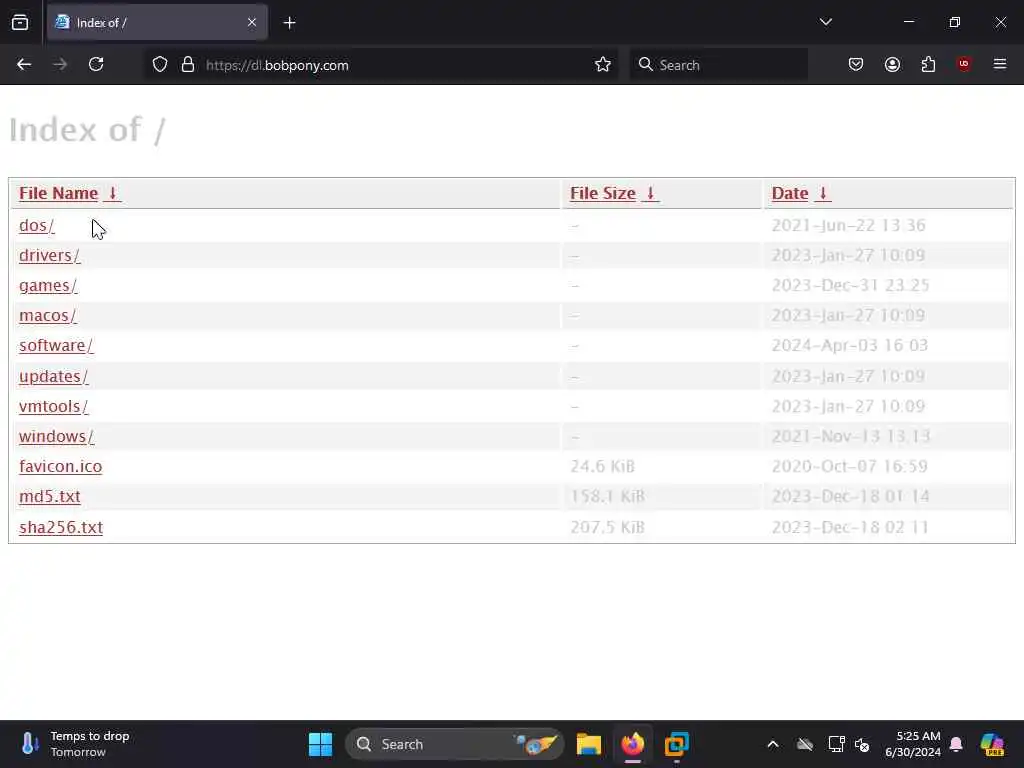Go forward one page
The height and width of the screenshot is (768, 1024).
tap(60, 65)
